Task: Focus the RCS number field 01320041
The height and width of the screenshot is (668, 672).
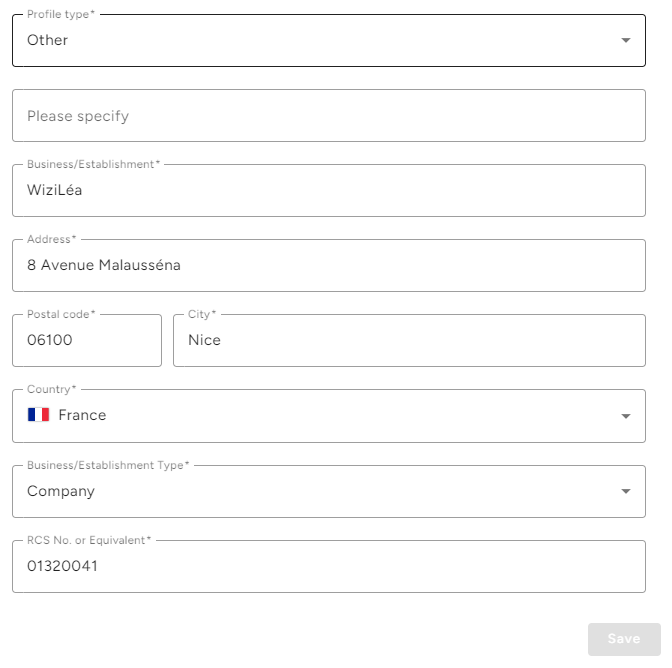Action: point(328,567)
